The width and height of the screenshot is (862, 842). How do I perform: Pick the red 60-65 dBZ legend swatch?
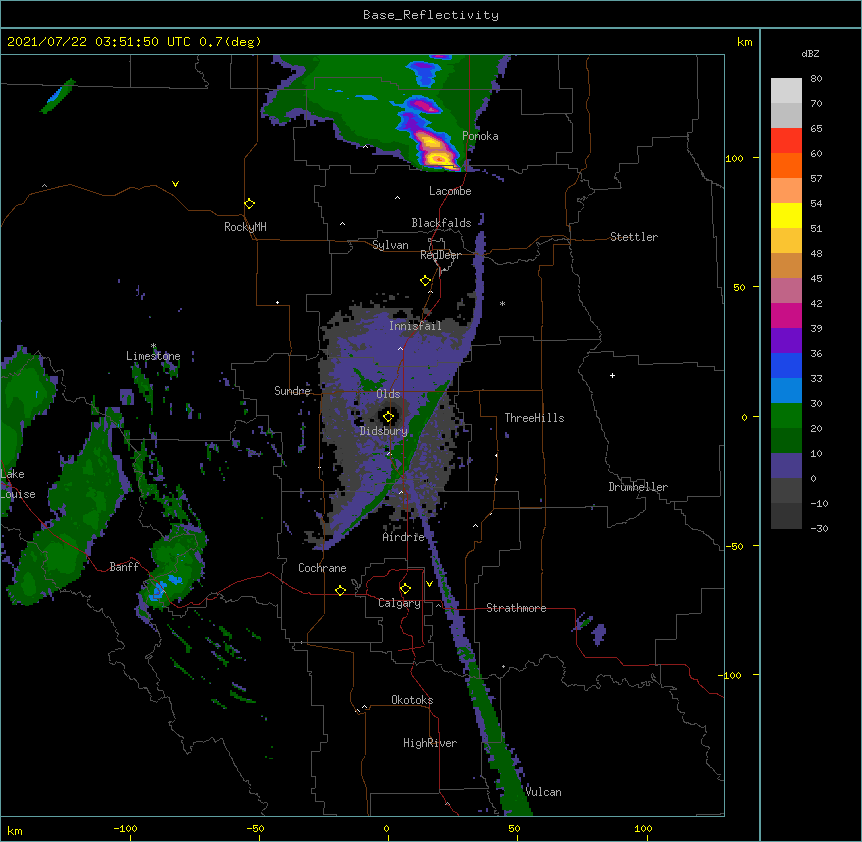(786, 141)
